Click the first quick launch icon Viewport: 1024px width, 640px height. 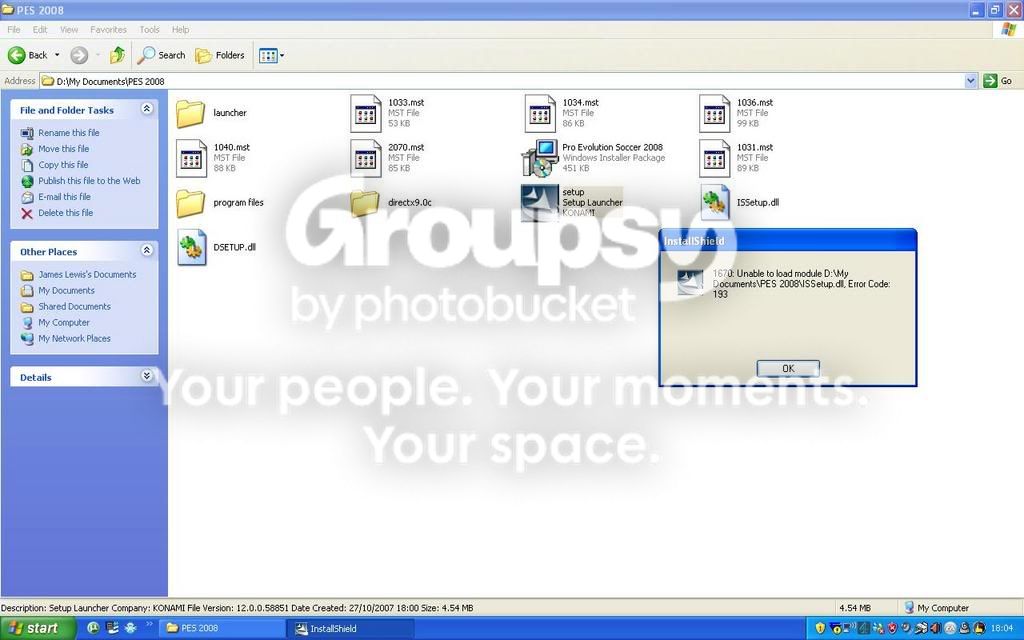tap(93, 628)
